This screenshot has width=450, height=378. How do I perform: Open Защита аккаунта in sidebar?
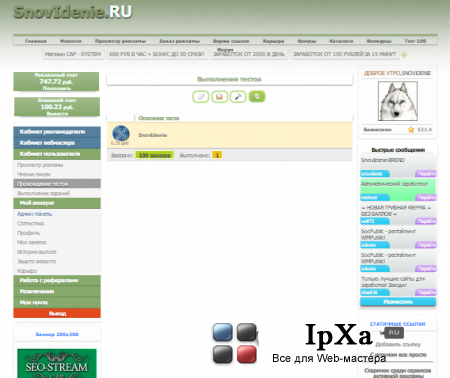point(36,261)
